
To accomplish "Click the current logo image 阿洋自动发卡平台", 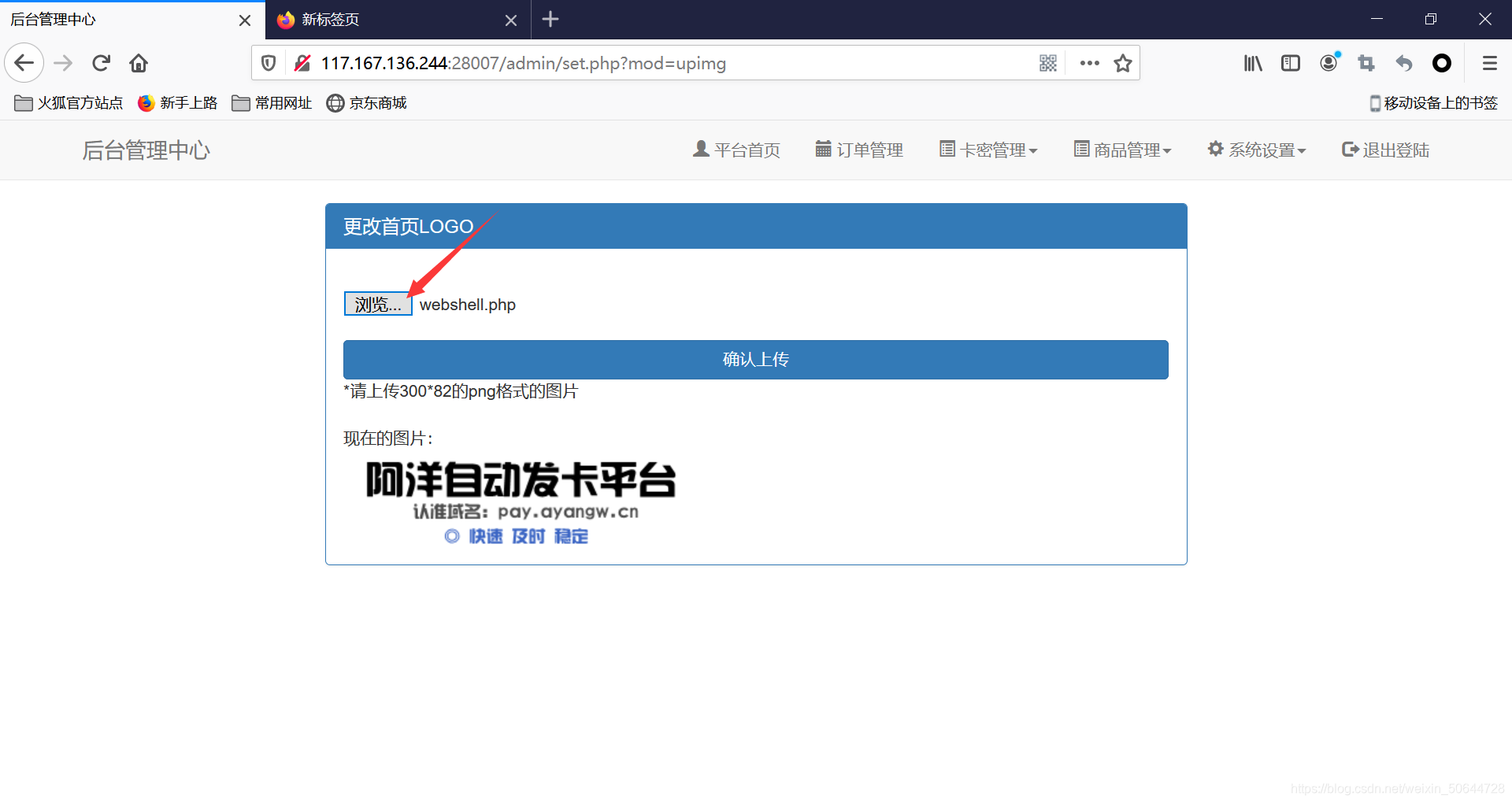I will tap(521, 502).
